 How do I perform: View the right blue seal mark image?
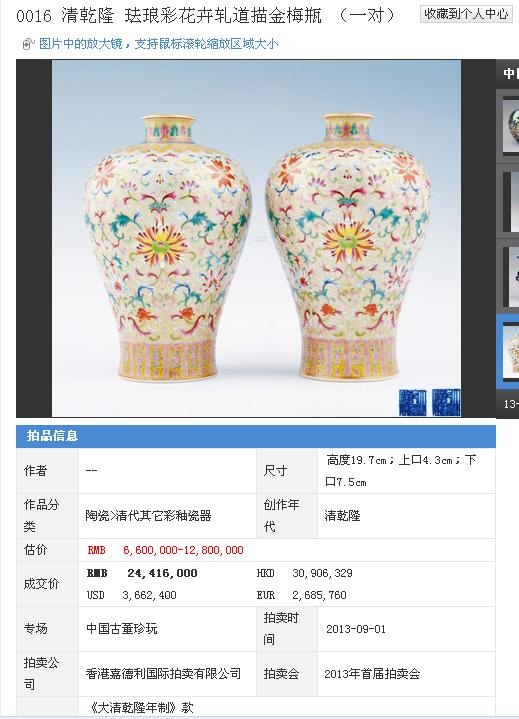(446, 403)
